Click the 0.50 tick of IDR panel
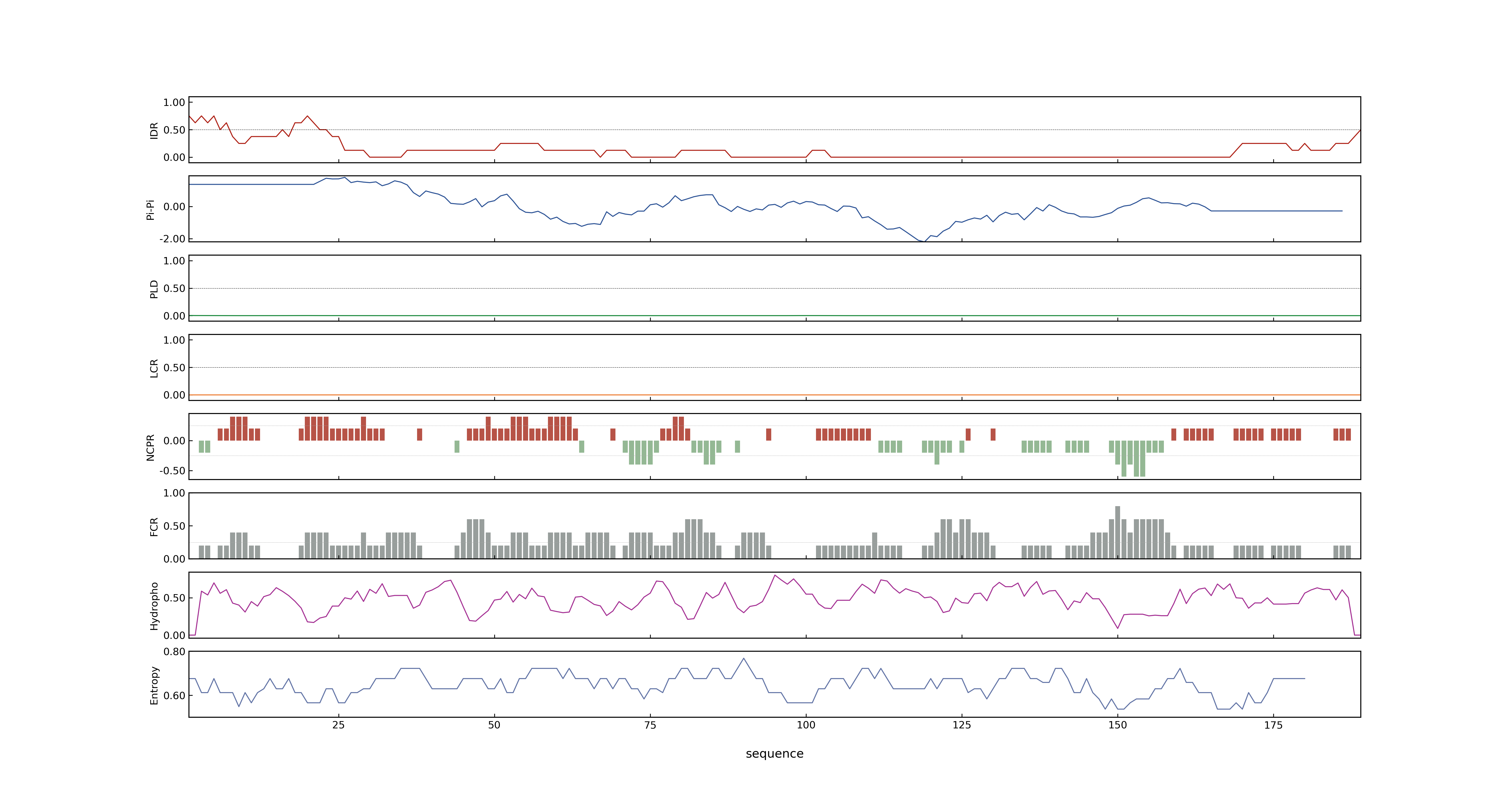 tap(174, 130)
